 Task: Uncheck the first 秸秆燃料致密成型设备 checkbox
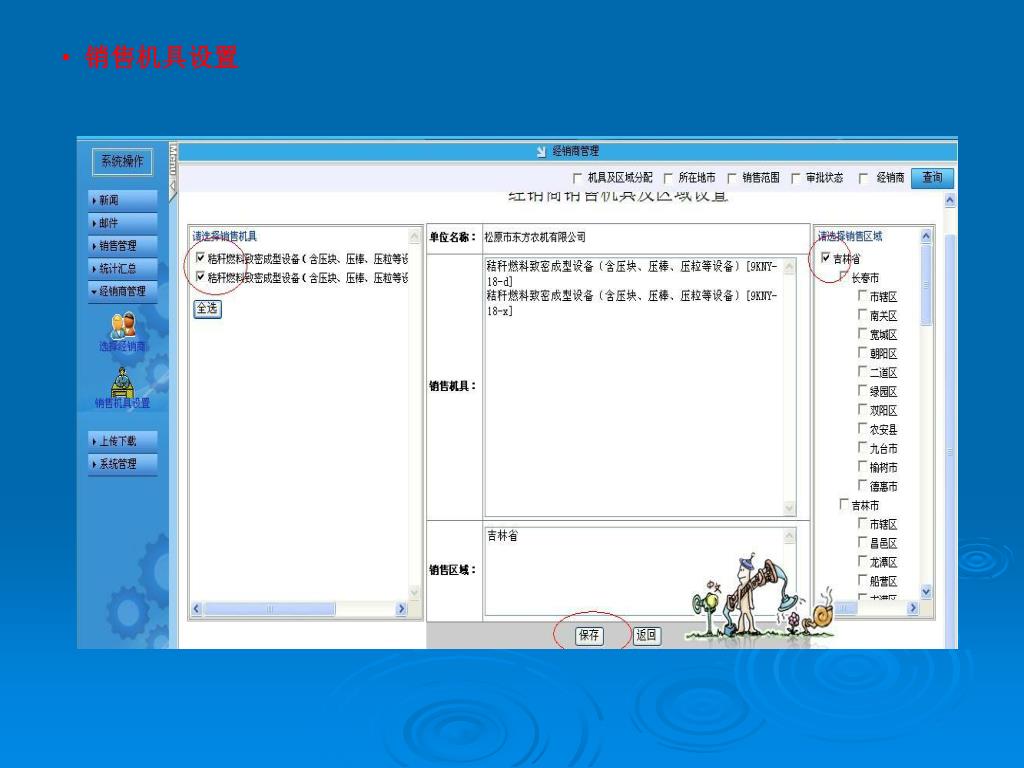200,258
